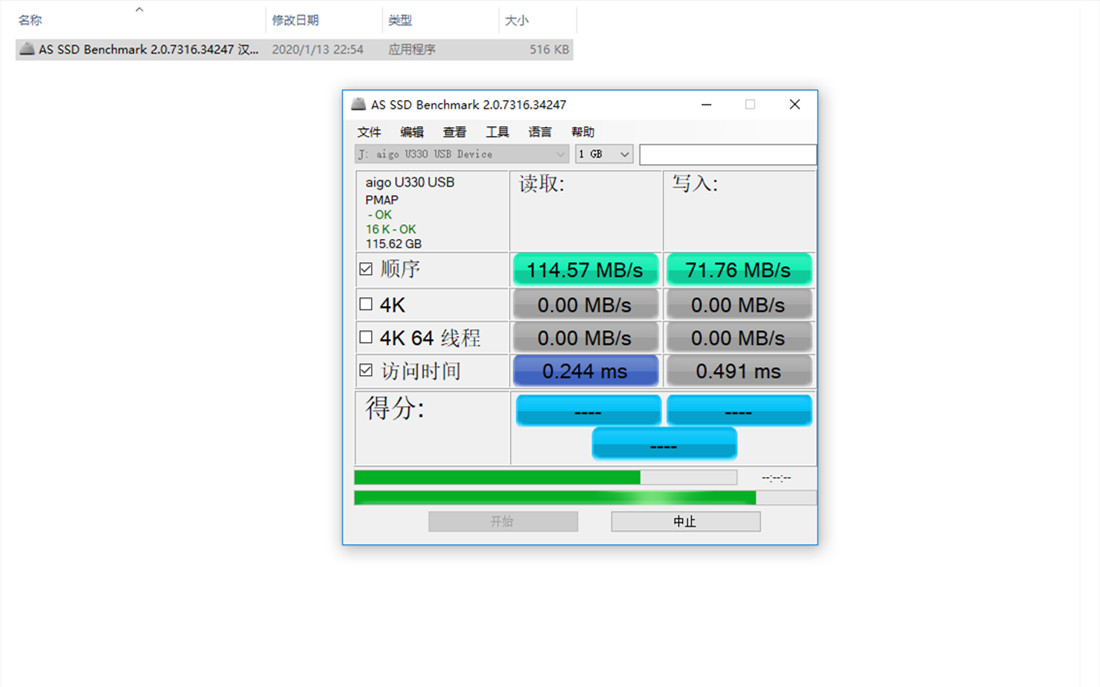
Task: Open the J: aigo U330 USB Device drive dropdown
Action: click(x=462, y=154)
